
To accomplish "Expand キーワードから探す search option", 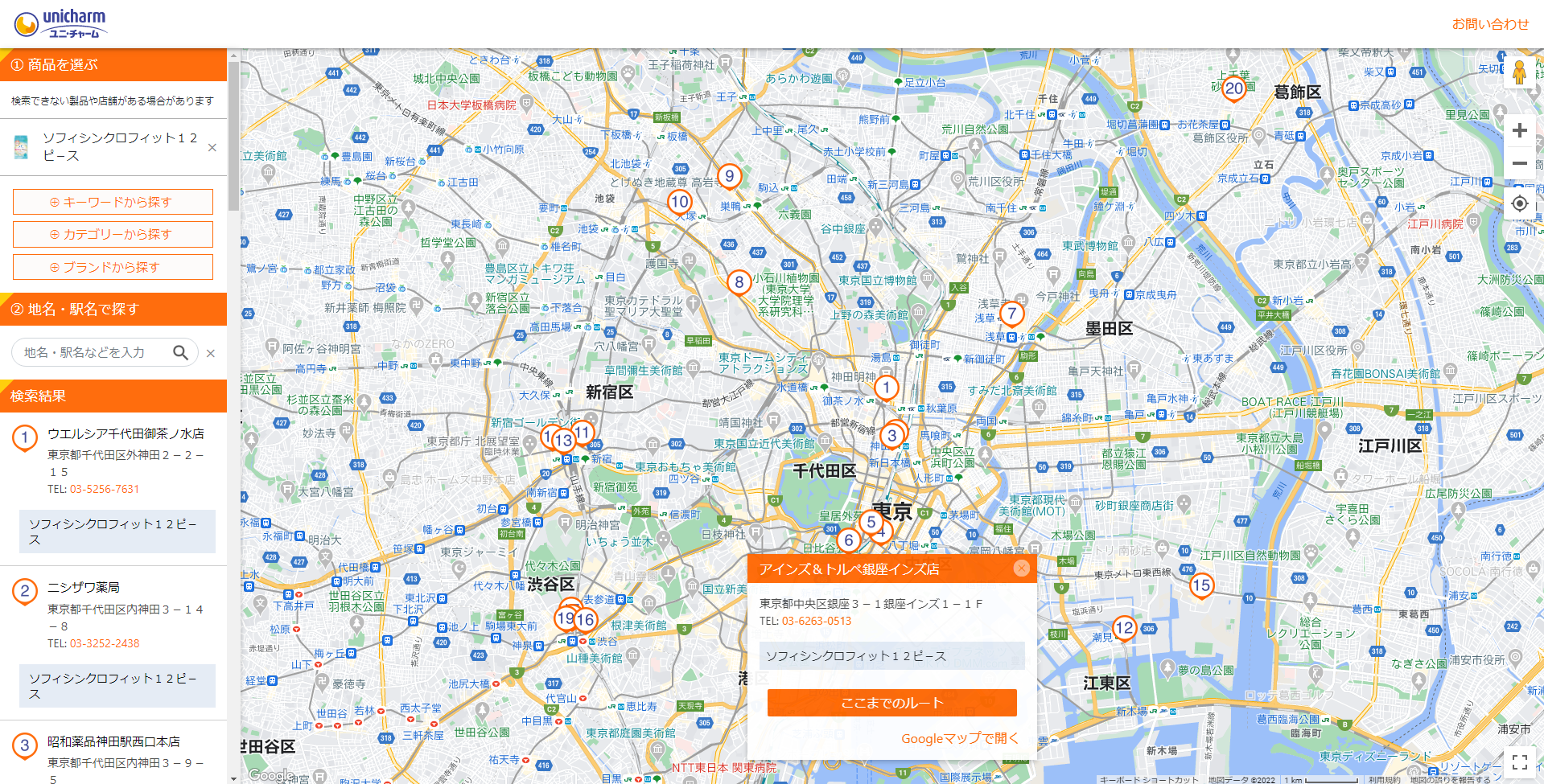I will [x=113, y=202].
